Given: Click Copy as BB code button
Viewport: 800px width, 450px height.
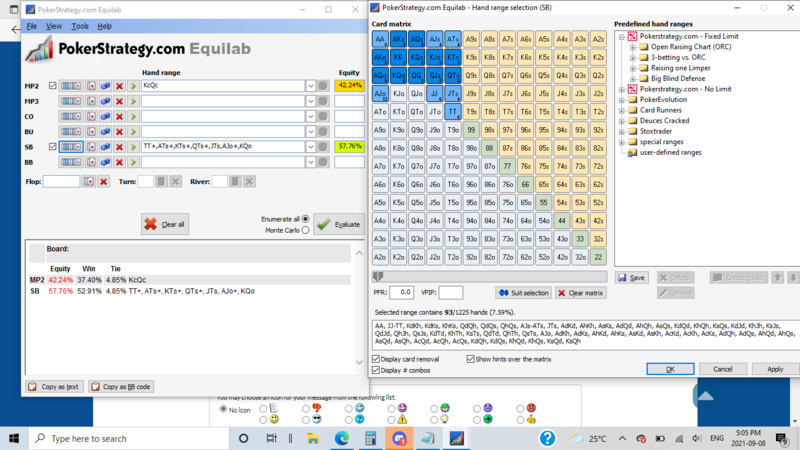Looking at the screenshot, I should (x=121, y=387).
